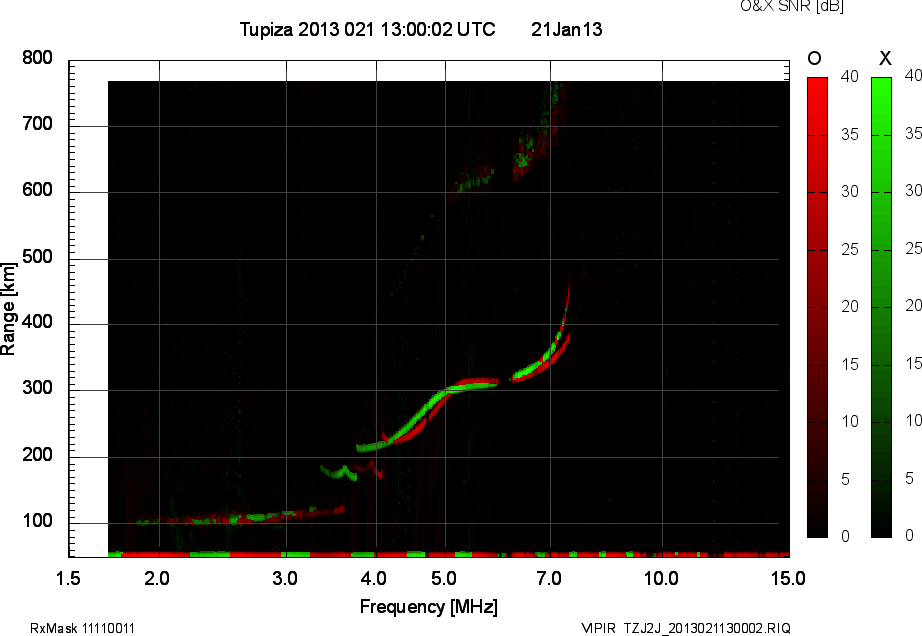The width and height of the screenshot is (922, 636).
Task: Click the 20 tick on the O color scale
Action: [850, 306]
